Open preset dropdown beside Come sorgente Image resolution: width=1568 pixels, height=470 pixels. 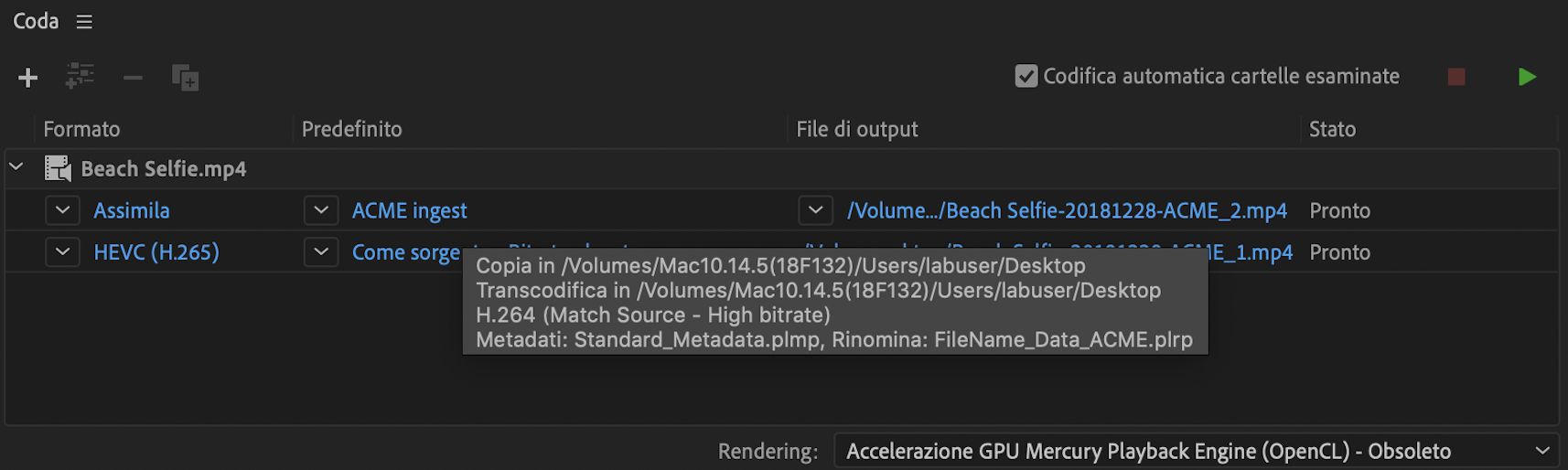(x=321, y=252)
